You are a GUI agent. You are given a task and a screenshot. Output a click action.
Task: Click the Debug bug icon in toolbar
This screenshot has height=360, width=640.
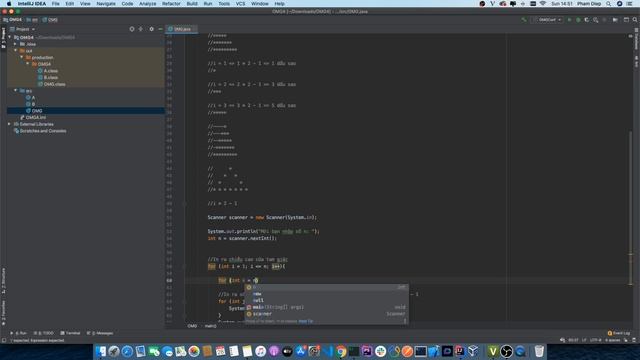(578, 20)
